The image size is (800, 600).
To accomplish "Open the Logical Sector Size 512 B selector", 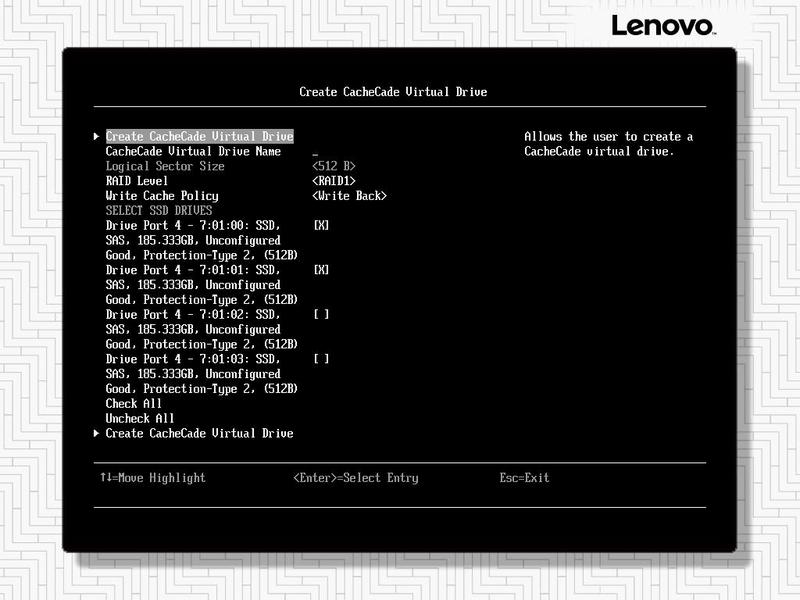I will tap(334, 167).
